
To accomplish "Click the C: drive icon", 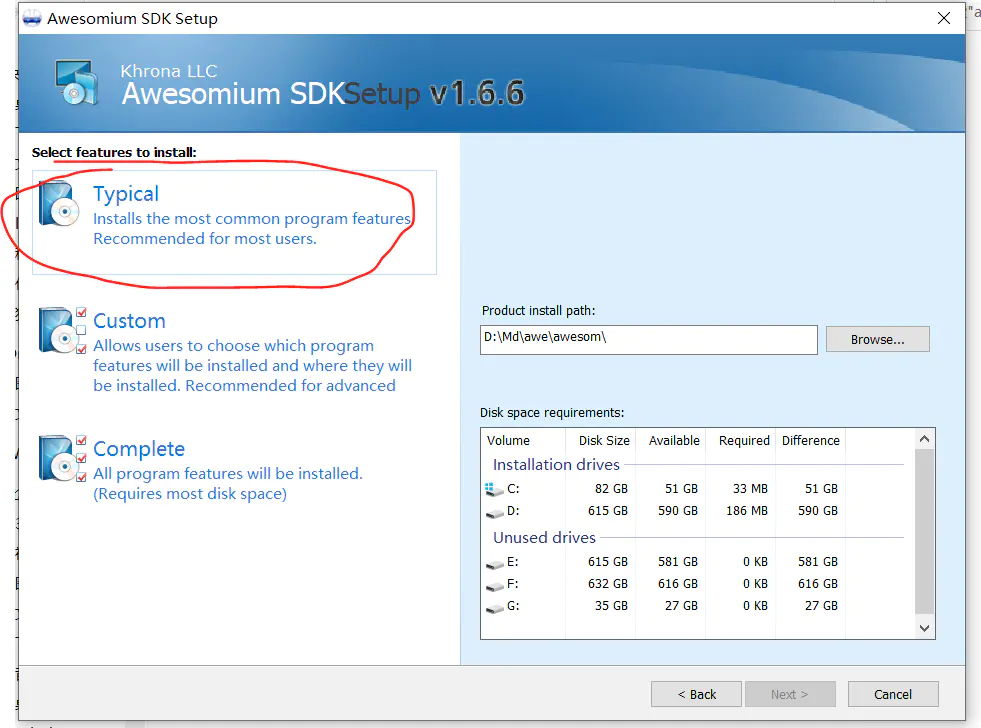I will point(495,491).
